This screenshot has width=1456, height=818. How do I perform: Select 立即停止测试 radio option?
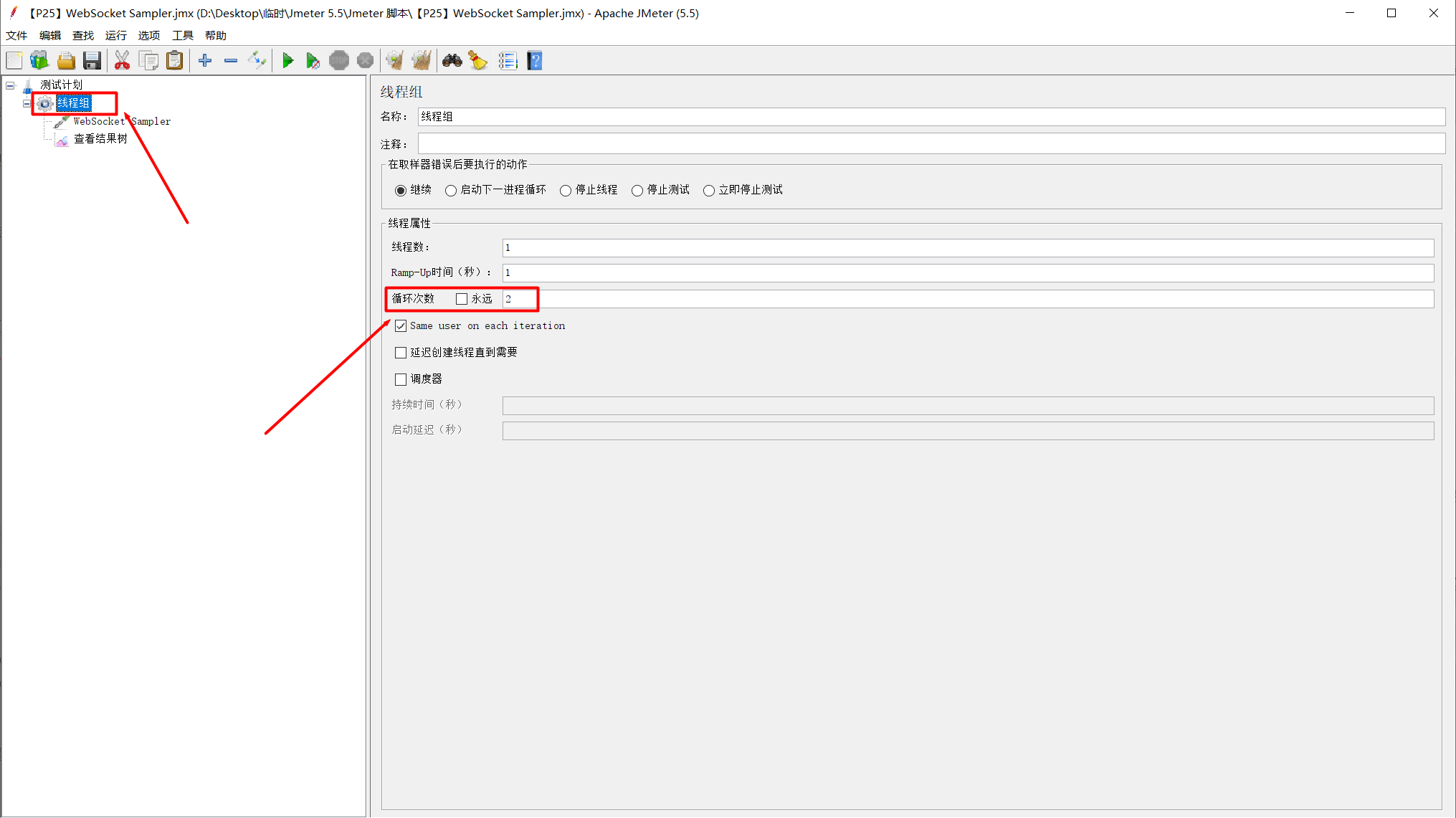pos(709,190)
